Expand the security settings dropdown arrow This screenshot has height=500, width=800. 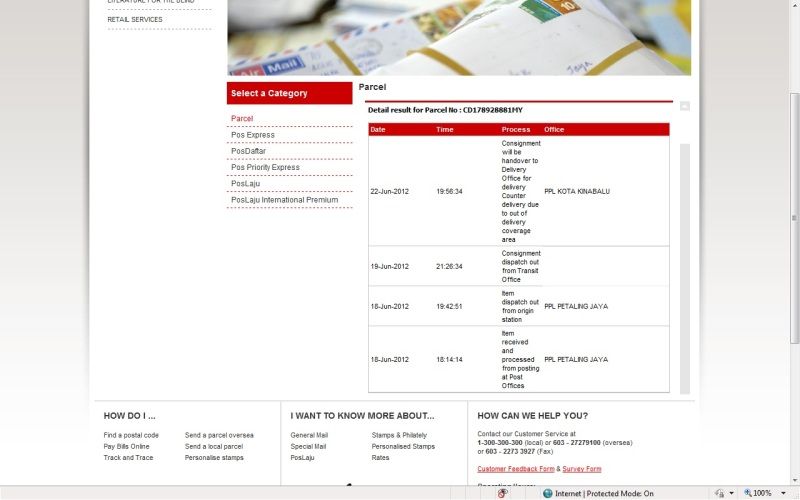pos(731,493)
